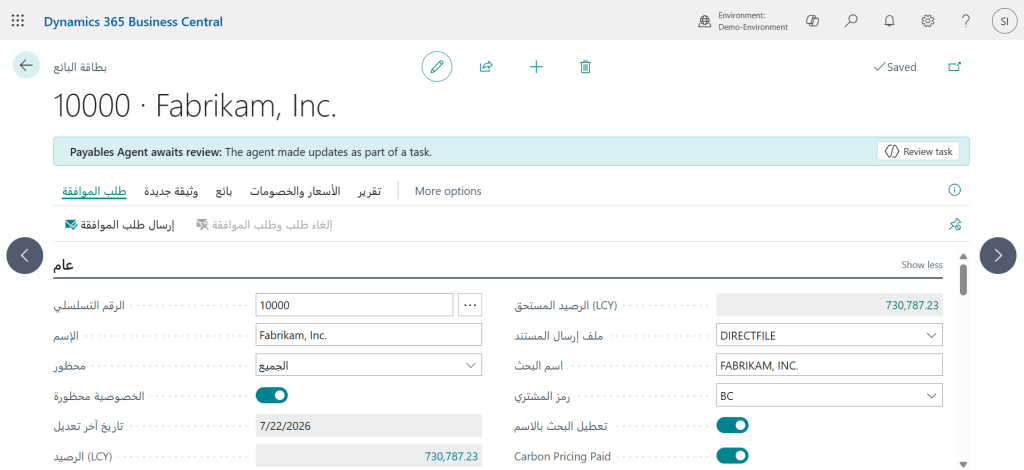Click the plus icon to create new vendor

[x=536, y=67]
